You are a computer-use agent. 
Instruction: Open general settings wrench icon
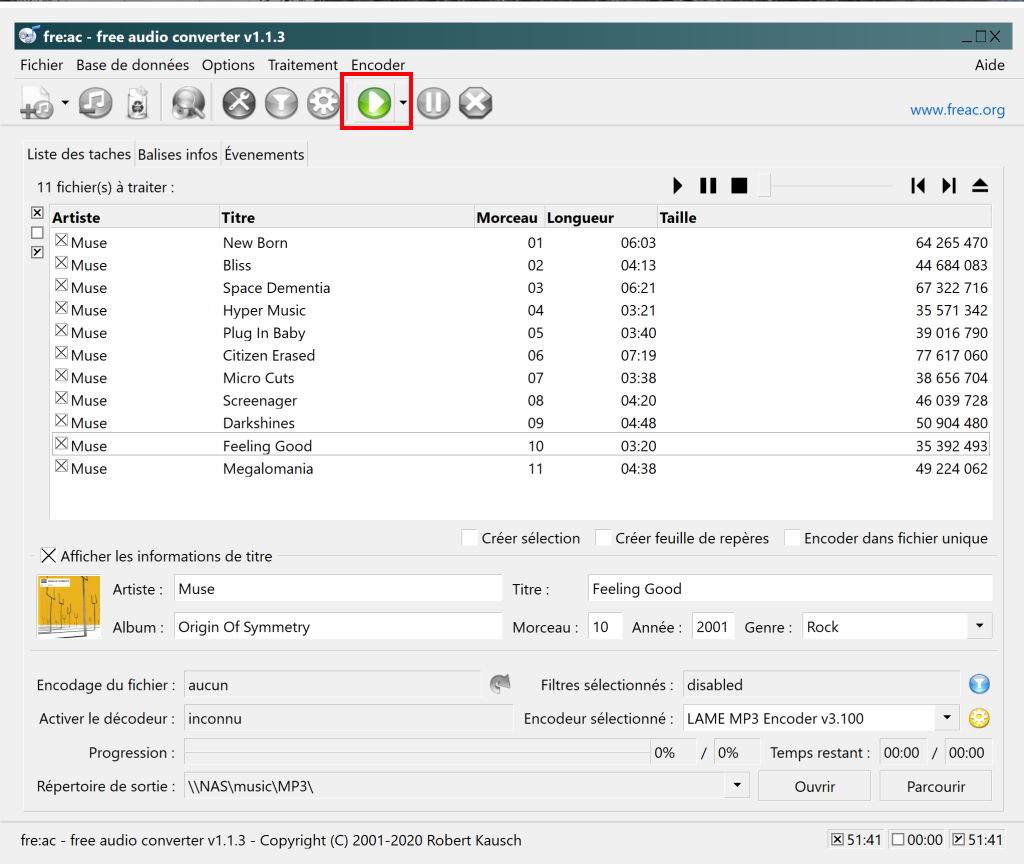239,103
